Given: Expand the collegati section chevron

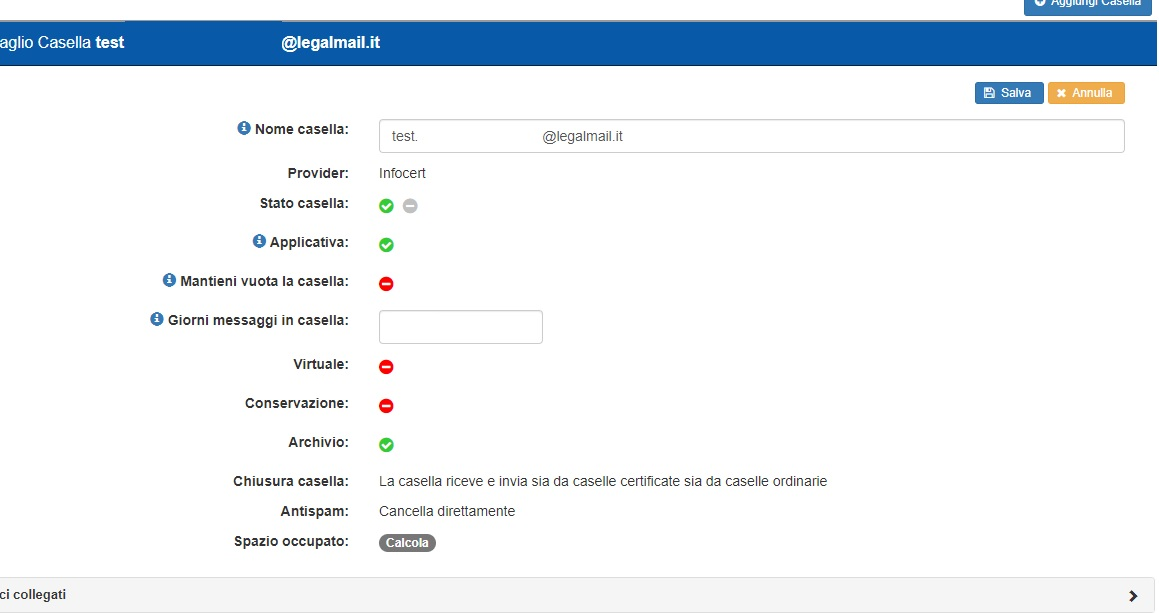Looking at the screenshot, I should pyautogui.click(x=1133, y=596).
